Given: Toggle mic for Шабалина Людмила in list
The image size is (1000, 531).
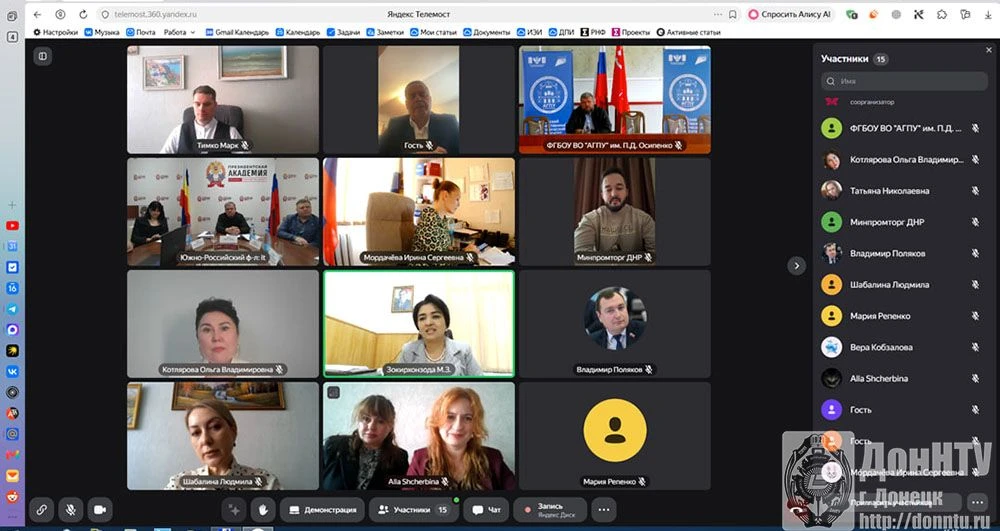Looking at the screenshot, I should tap(975, 284).
